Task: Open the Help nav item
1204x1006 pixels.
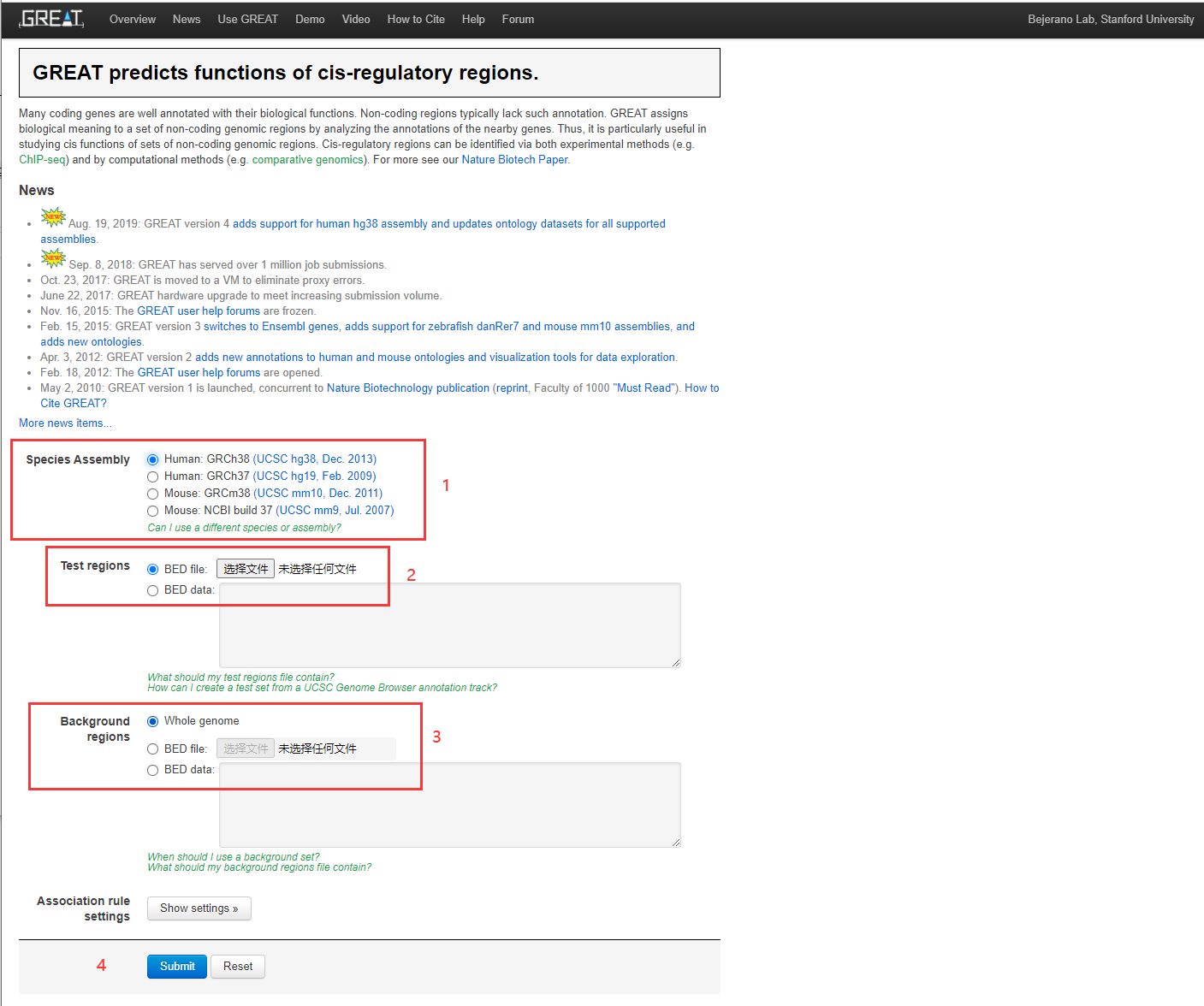Action: pyautogui.click(x=473, y=19)
